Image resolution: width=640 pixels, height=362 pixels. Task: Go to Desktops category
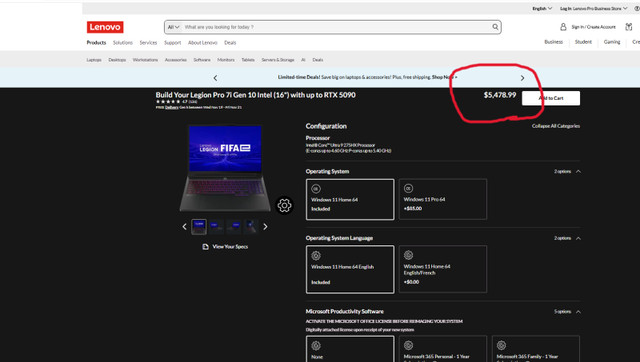[117, 60]
